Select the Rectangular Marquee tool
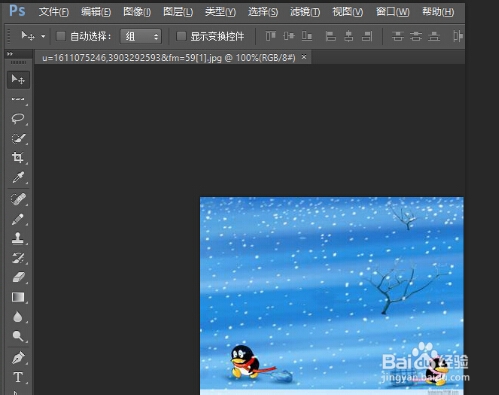The height and width of the screenshot is (395, 499). click(x=18, y=99)
